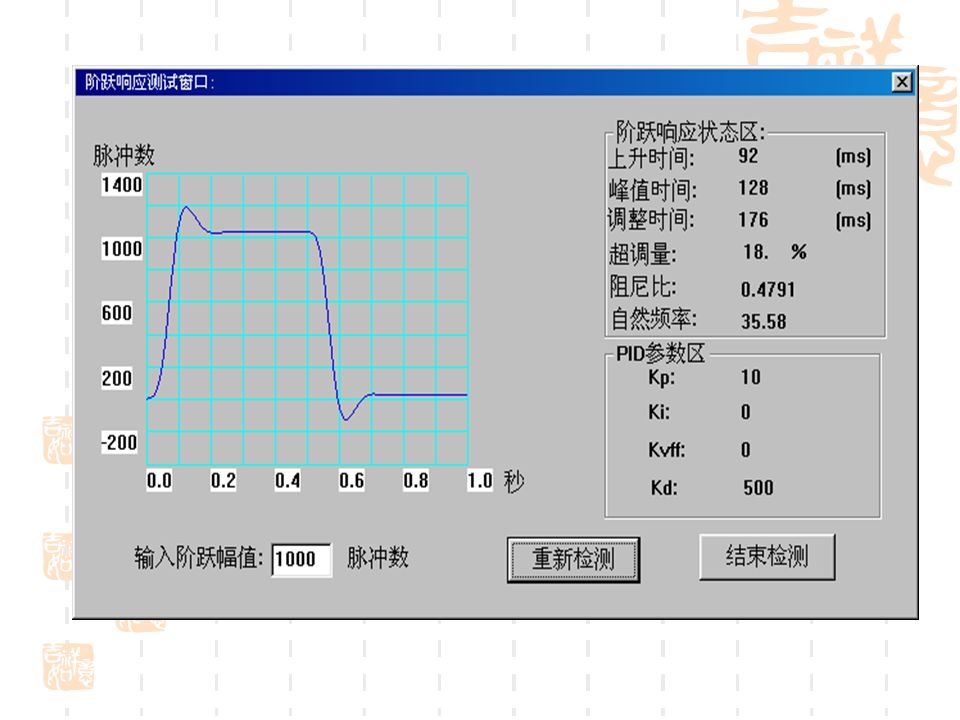Click the Ki parameter value 0
Viewport: 960px width, 720px height.
pyautogui.click(x=745, y=414)
